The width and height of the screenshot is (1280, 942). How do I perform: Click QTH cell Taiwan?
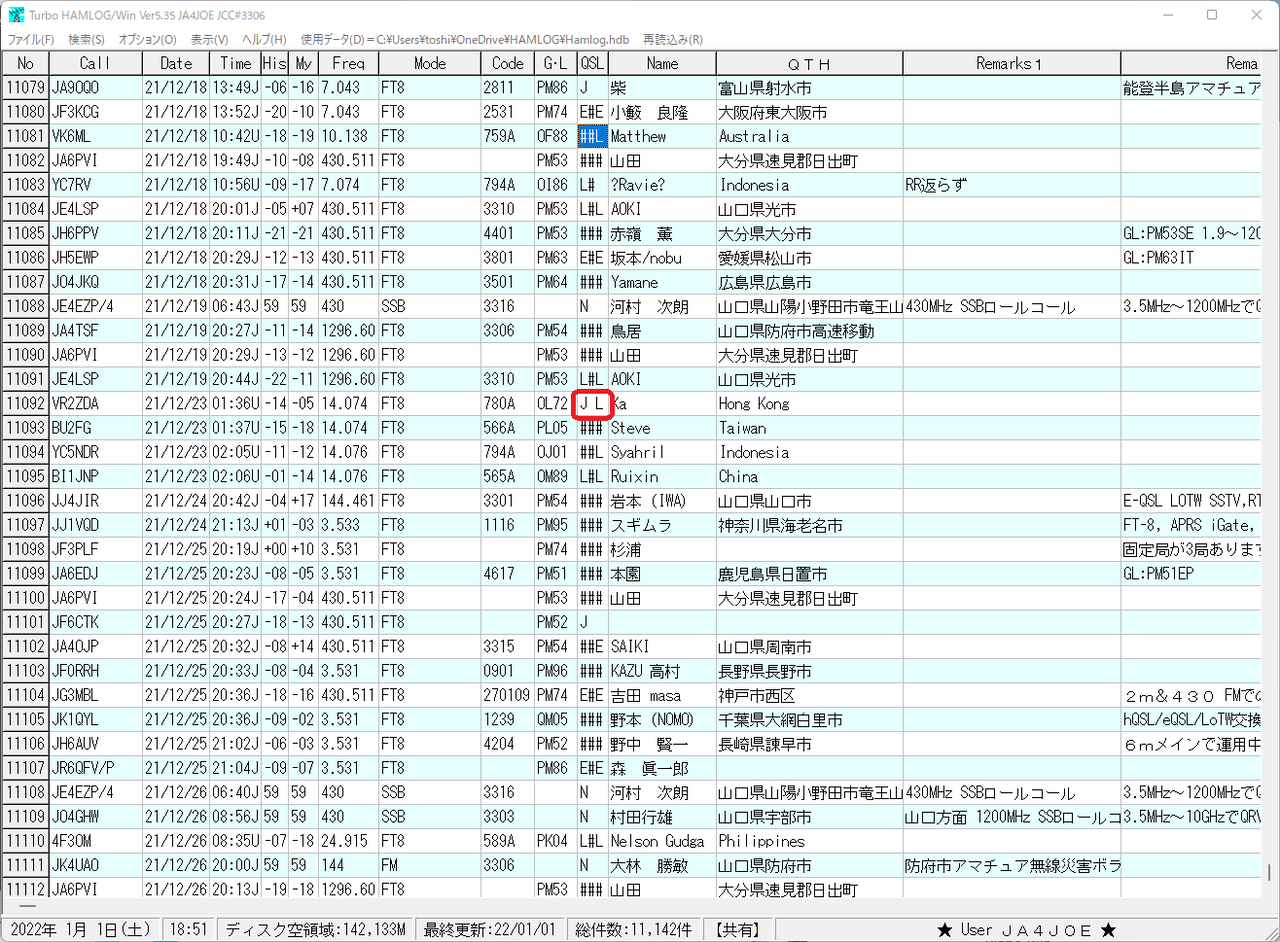742,428
